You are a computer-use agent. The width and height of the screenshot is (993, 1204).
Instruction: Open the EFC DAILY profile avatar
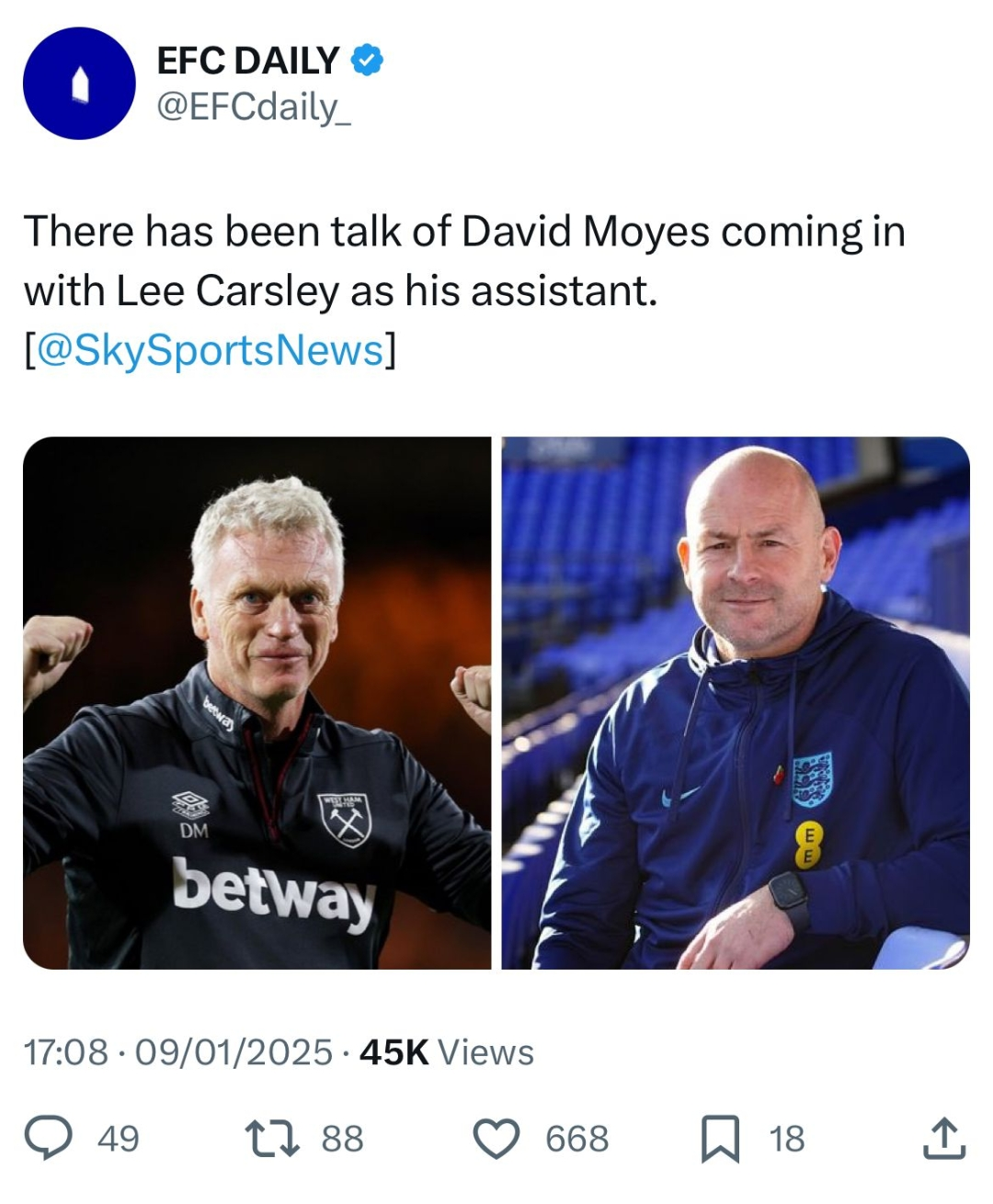79,84
